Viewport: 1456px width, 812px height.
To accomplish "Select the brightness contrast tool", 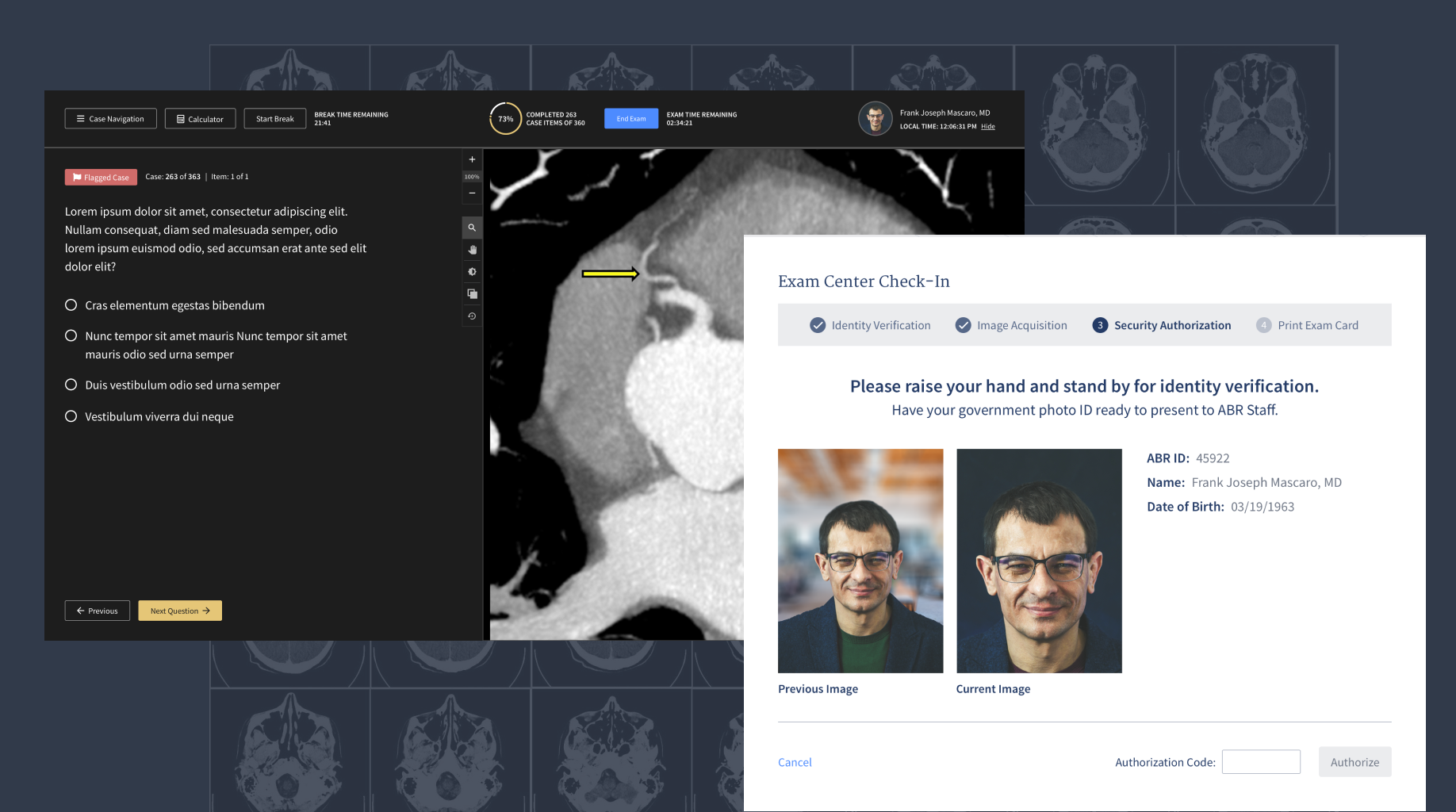I will click(472, 272).
